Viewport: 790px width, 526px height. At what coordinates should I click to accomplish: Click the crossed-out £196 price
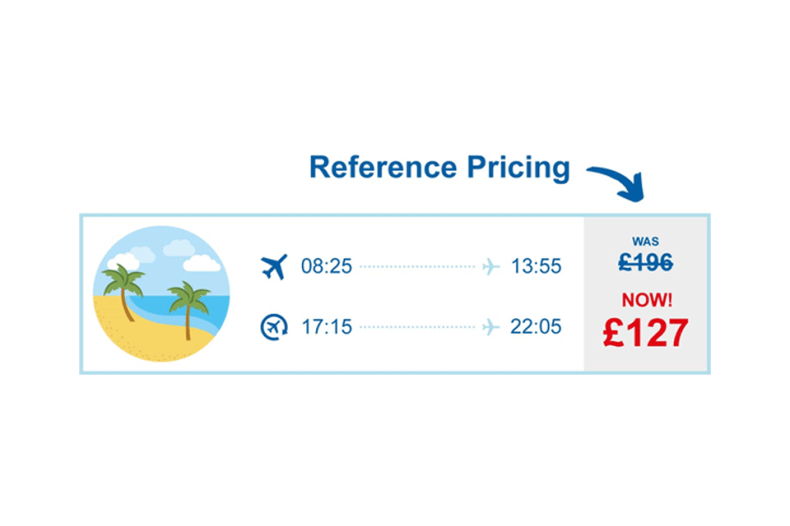pyautogui.click(x=646, y=262)
